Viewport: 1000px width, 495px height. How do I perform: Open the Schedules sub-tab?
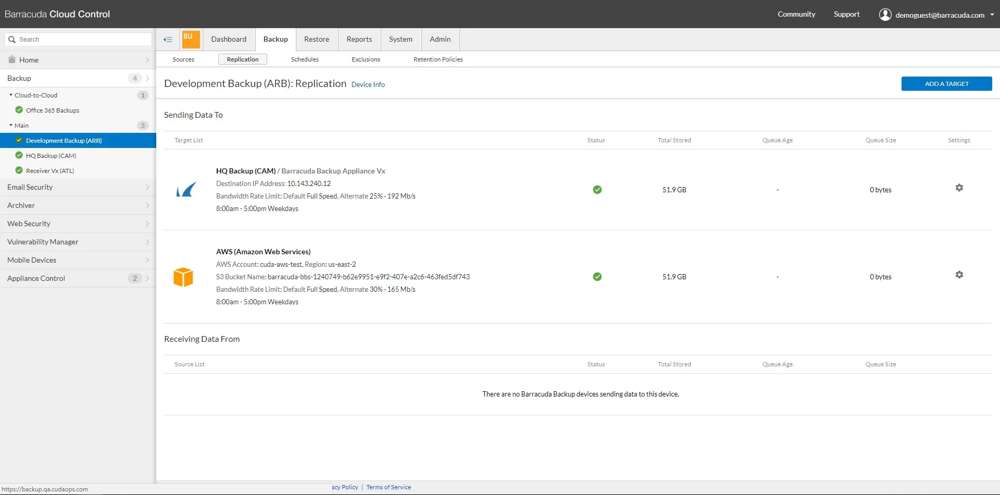tap(305, 59)
